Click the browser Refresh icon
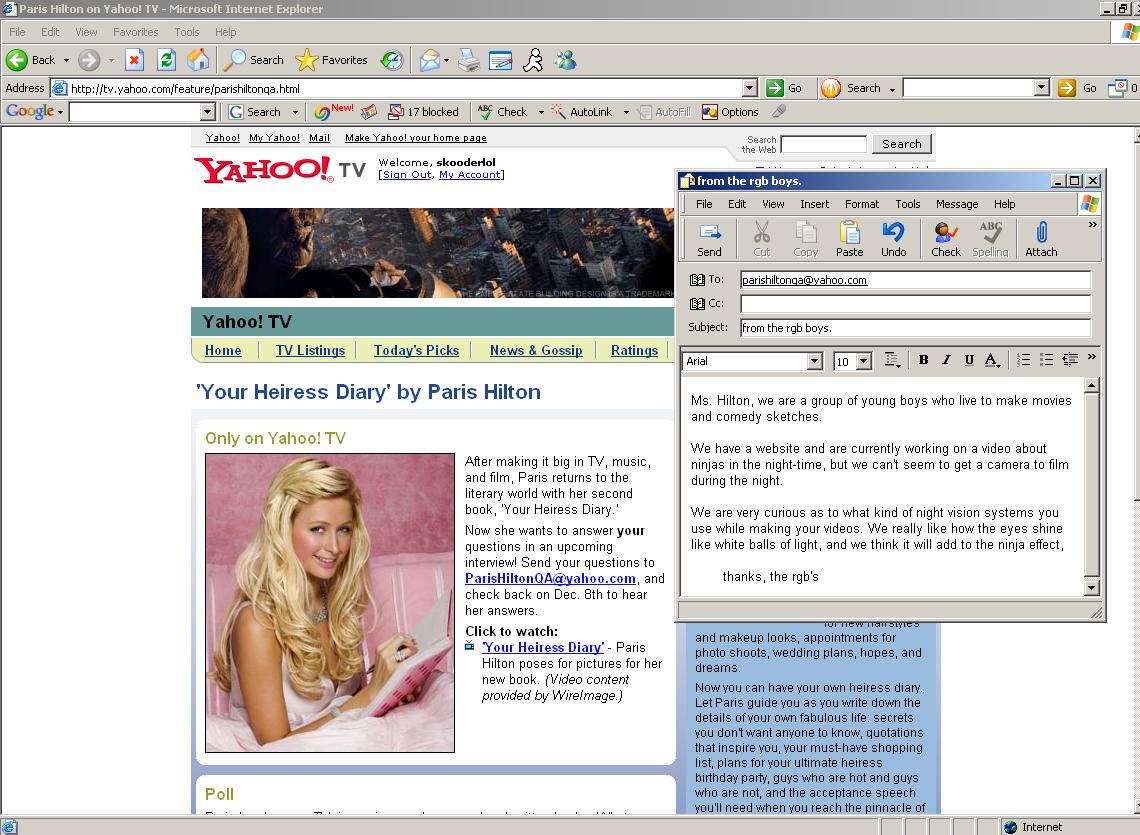This screenshot has height=835, width=1140. tap(167, 60)
